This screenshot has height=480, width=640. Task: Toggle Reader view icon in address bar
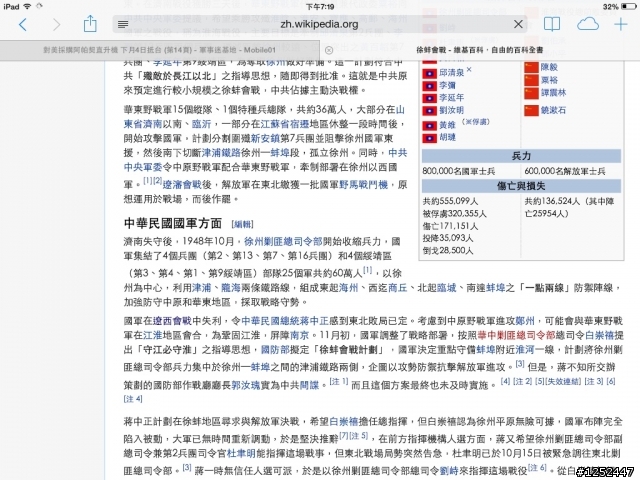(123, 25)
